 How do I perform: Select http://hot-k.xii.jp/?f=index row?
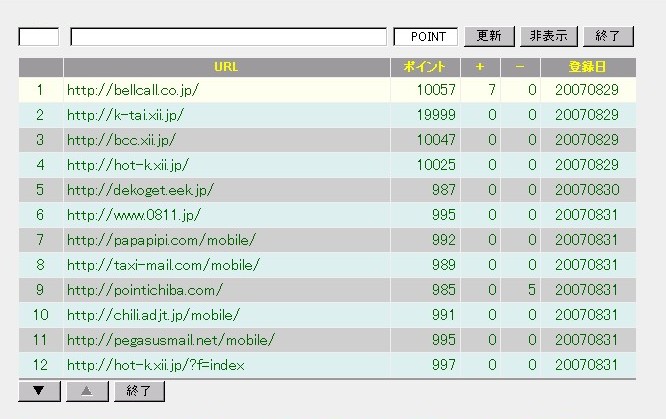point(327,365)
